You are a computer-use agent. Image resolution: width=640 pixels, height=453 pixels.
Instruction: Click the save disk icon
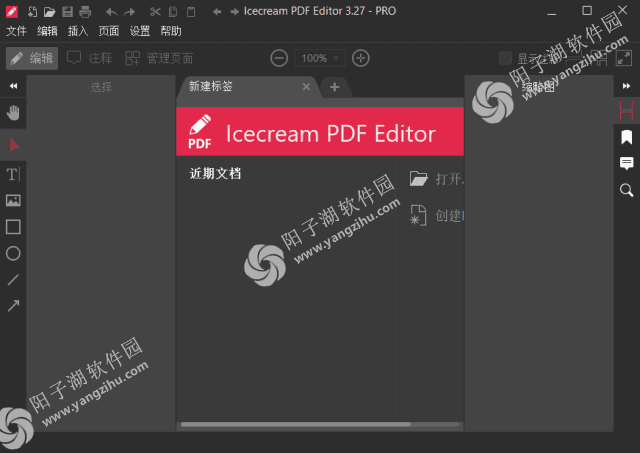[67, 11]
